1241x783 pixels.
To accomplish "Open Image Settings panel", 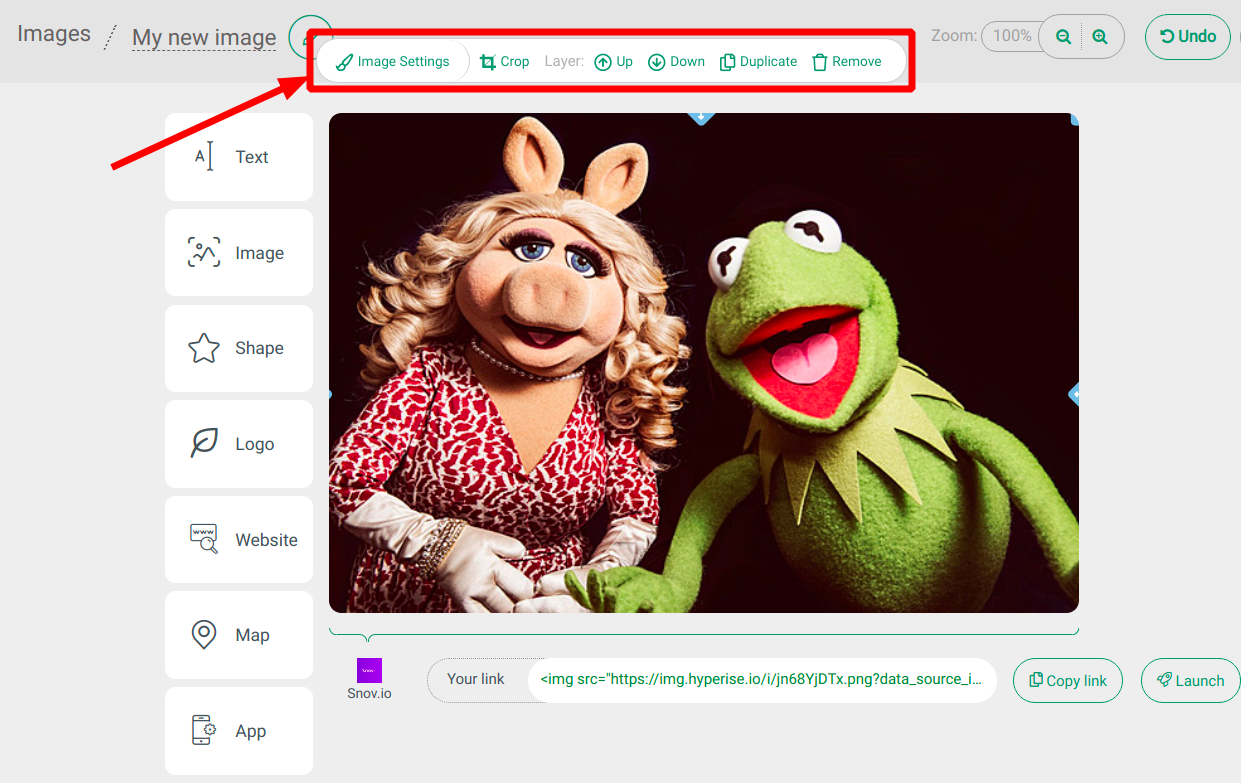I will point(393,62).
